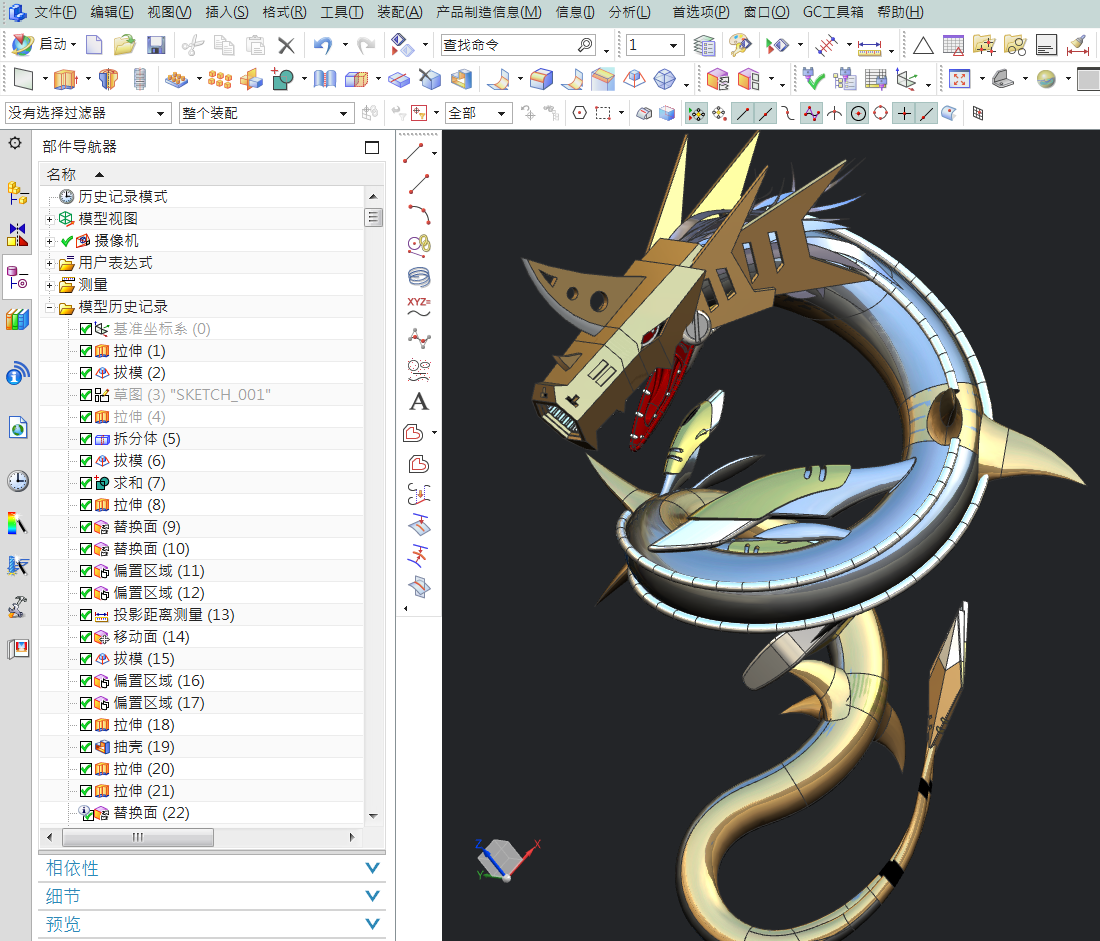This screenshot has height=941, width=1100.
Task: Select the Helix tool icon
Action: (419, 276)
